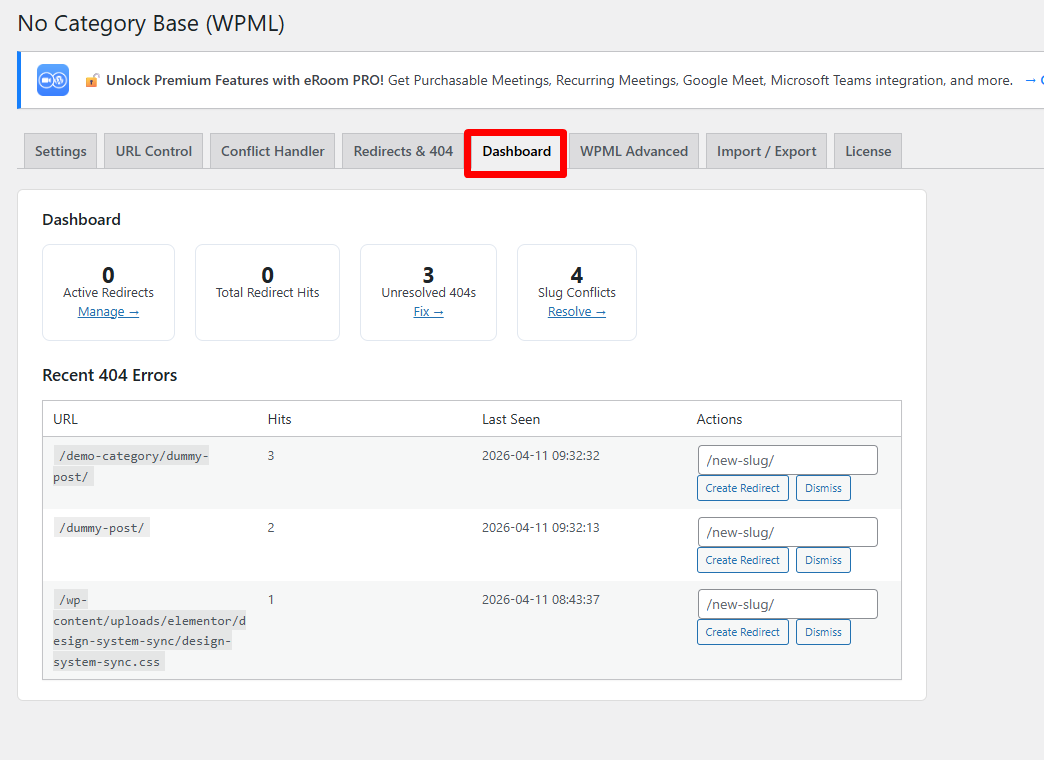1044x760 pixels.
Task: Open the WPML Advanced tab
Action: pyautogui.click(x=634, y=151)
